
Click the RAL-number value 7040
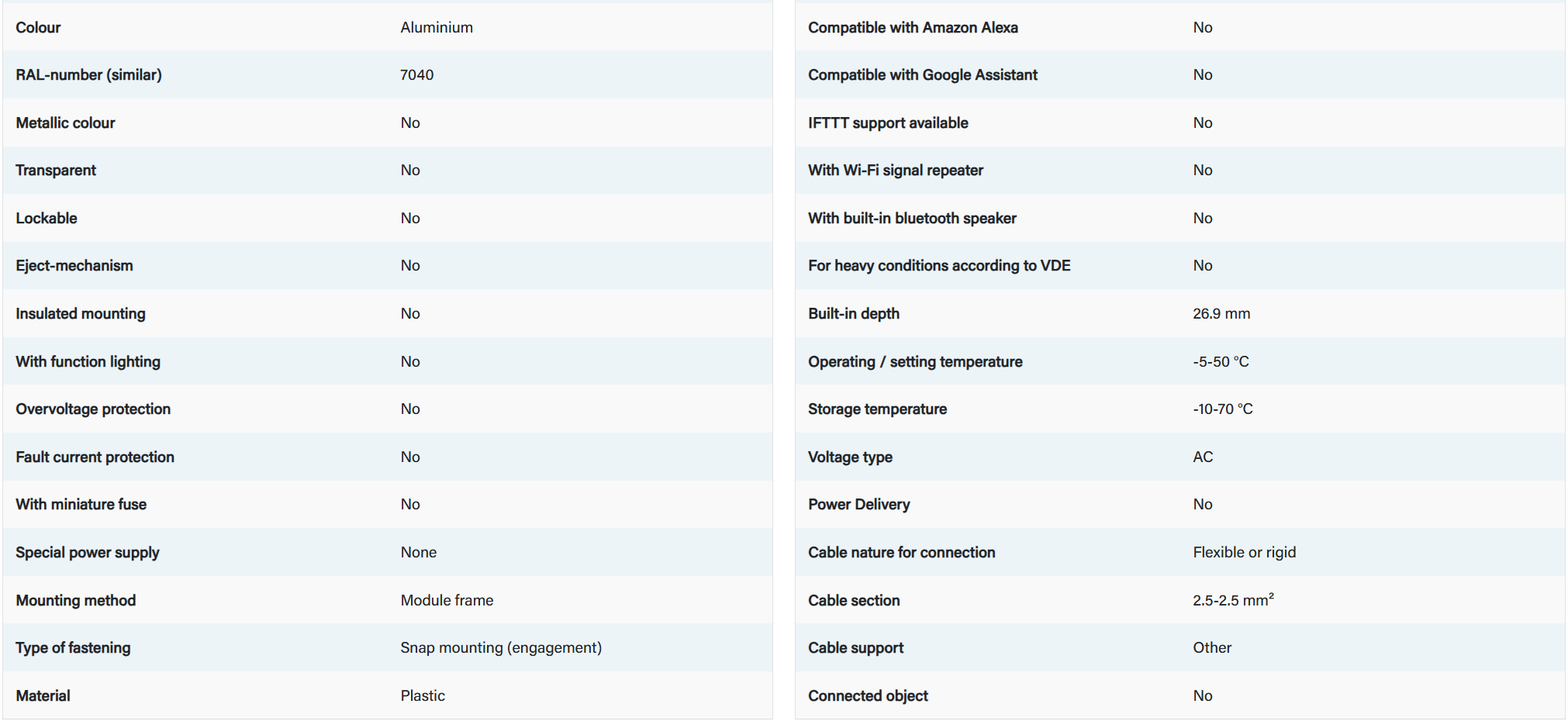point(416,75)
